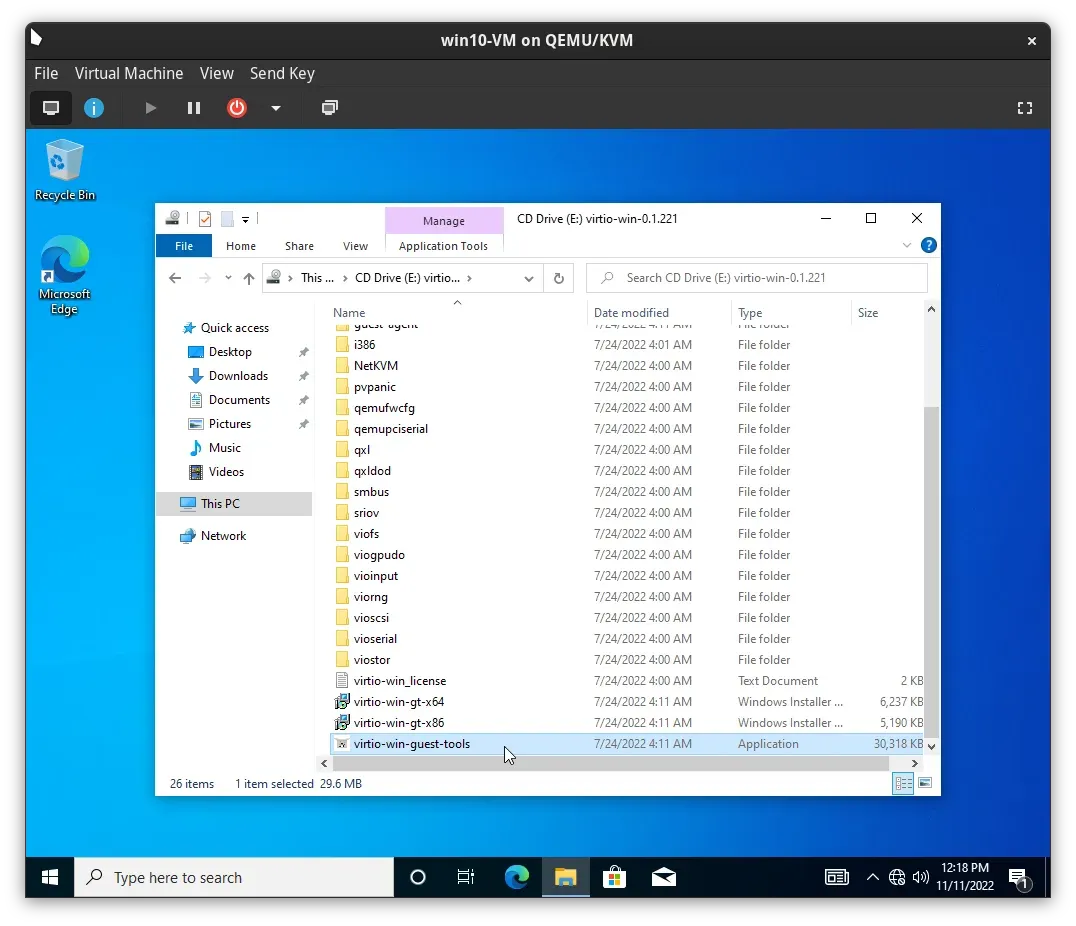Select the viostor folder
Image resolution: width=1076 pixels, height=926 pixels.
pos(627,659)
